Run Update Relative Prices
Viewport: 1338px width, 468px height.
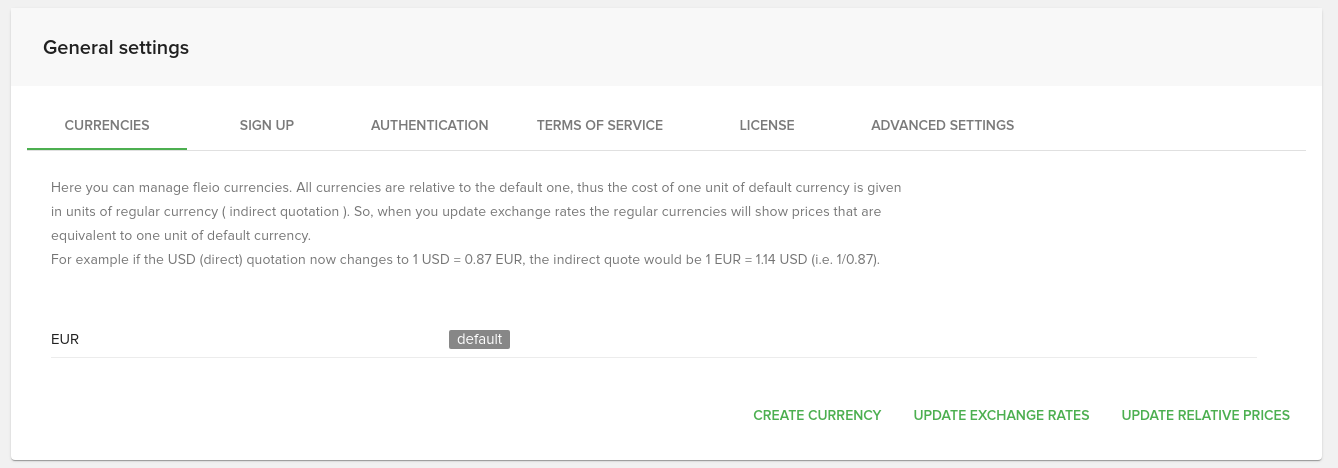(1205, 415)
